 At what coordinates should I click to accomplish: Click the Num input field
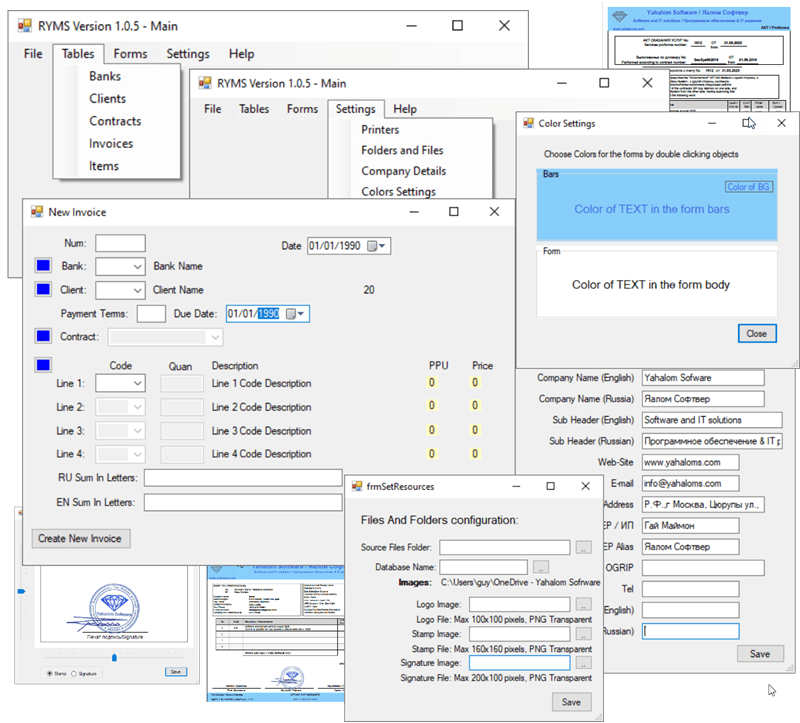[x=120, y=243]
